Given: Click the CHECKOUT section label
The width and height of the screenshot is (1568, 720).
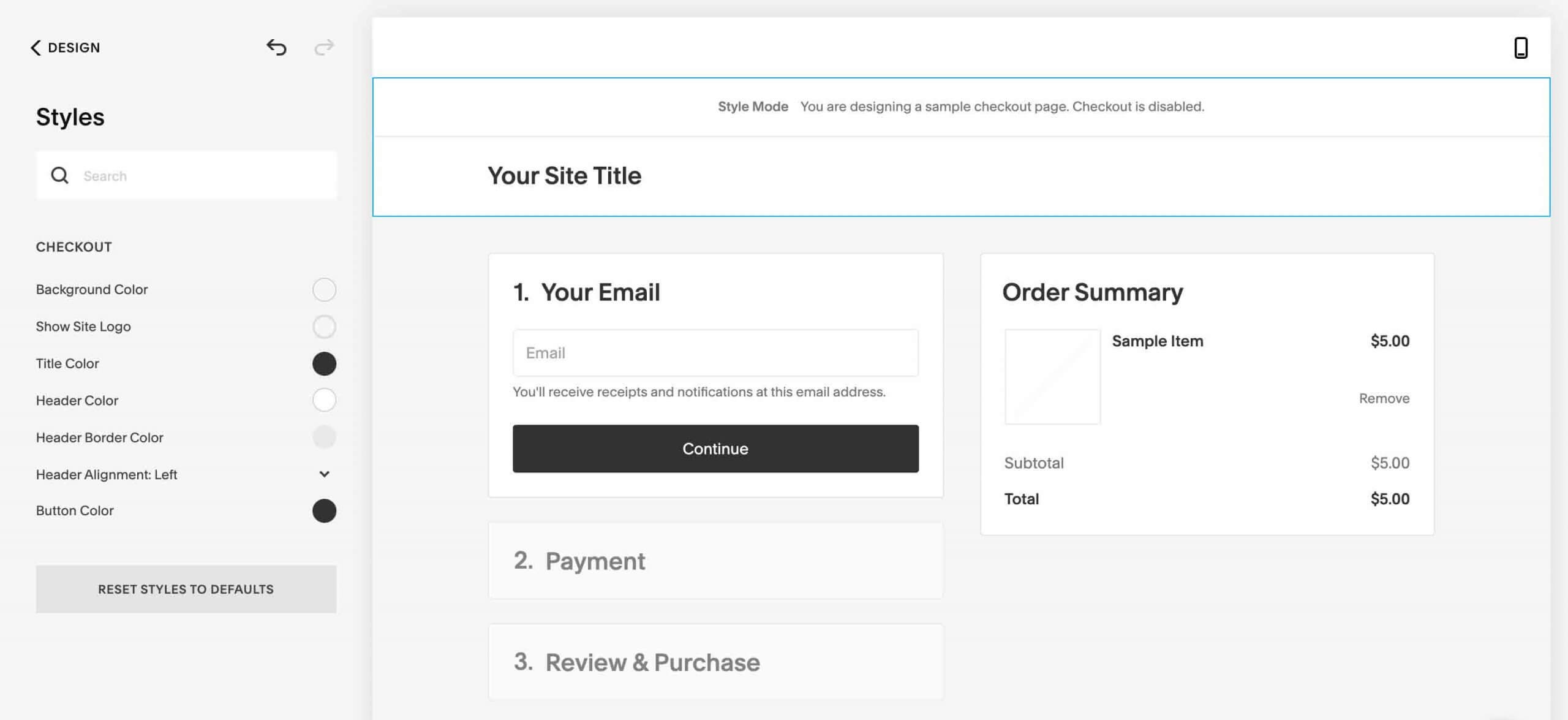Looking at the screenshot, I should [x=74, y=247].
